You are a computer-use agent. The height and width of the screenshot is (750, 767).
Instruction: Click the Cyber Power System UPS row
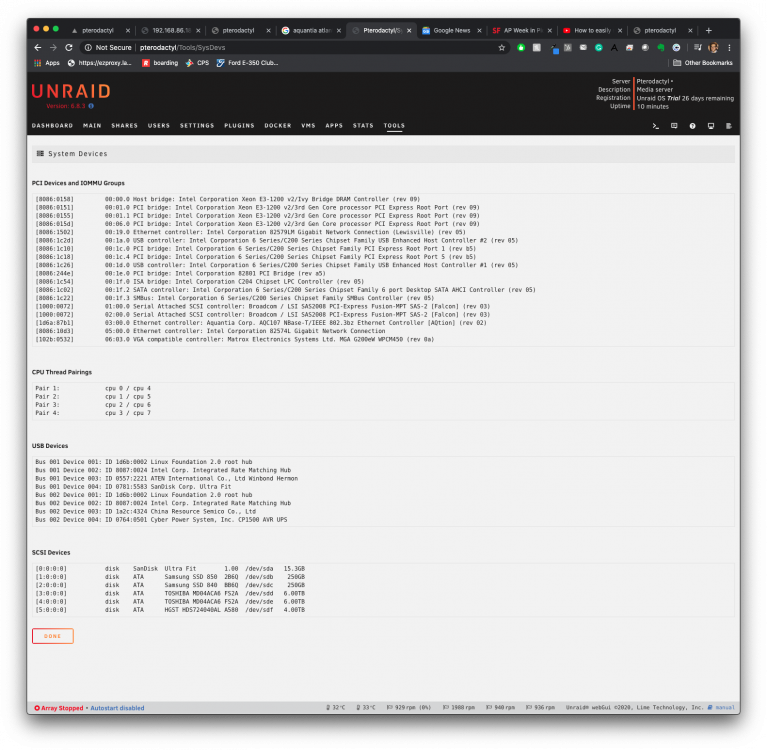click(x=161, y=520)
